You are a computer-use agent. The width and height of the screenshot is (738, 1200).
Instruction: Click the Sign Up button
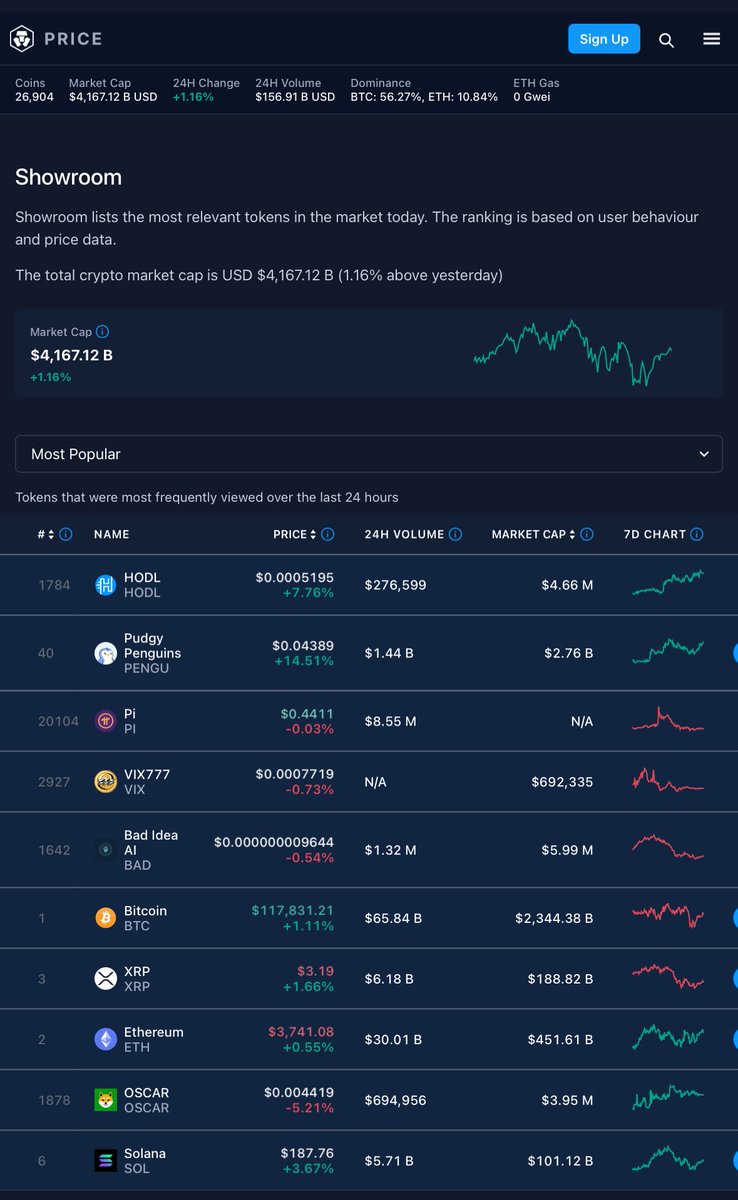[604, 39]
